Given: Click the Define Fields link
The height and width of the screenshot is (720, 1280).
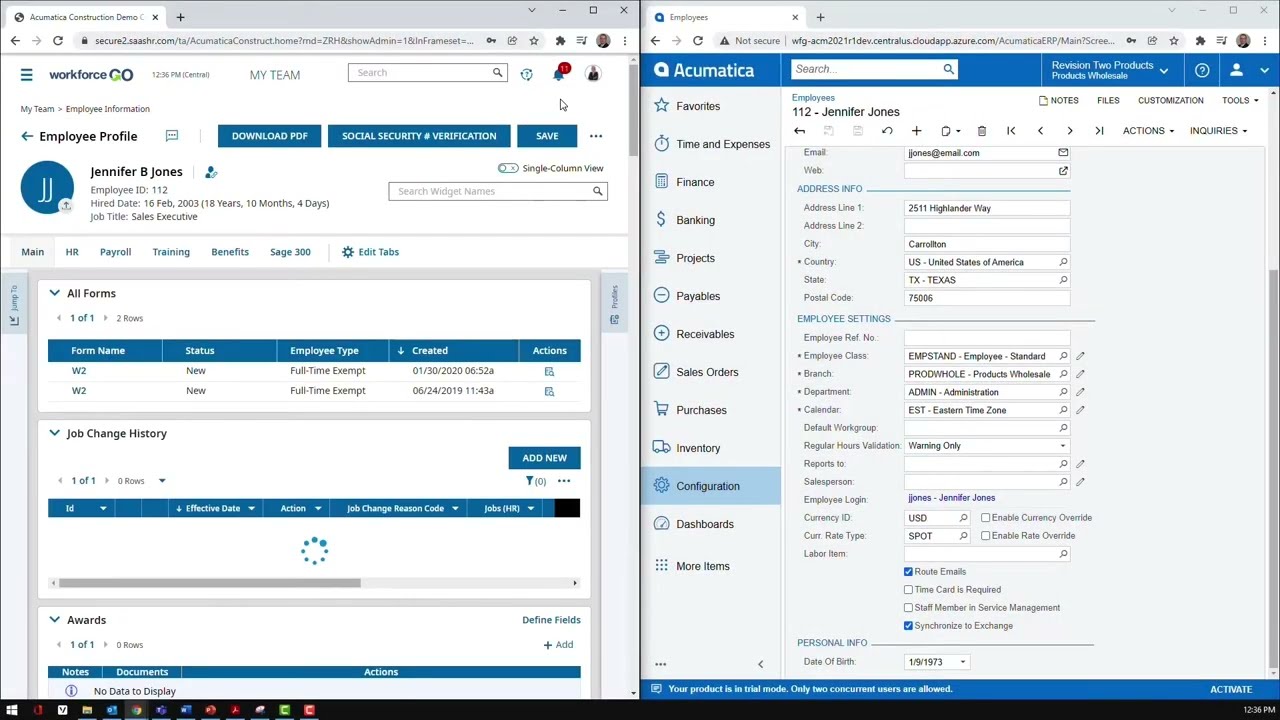Looking at the screenshot, I should coord(551,620).
